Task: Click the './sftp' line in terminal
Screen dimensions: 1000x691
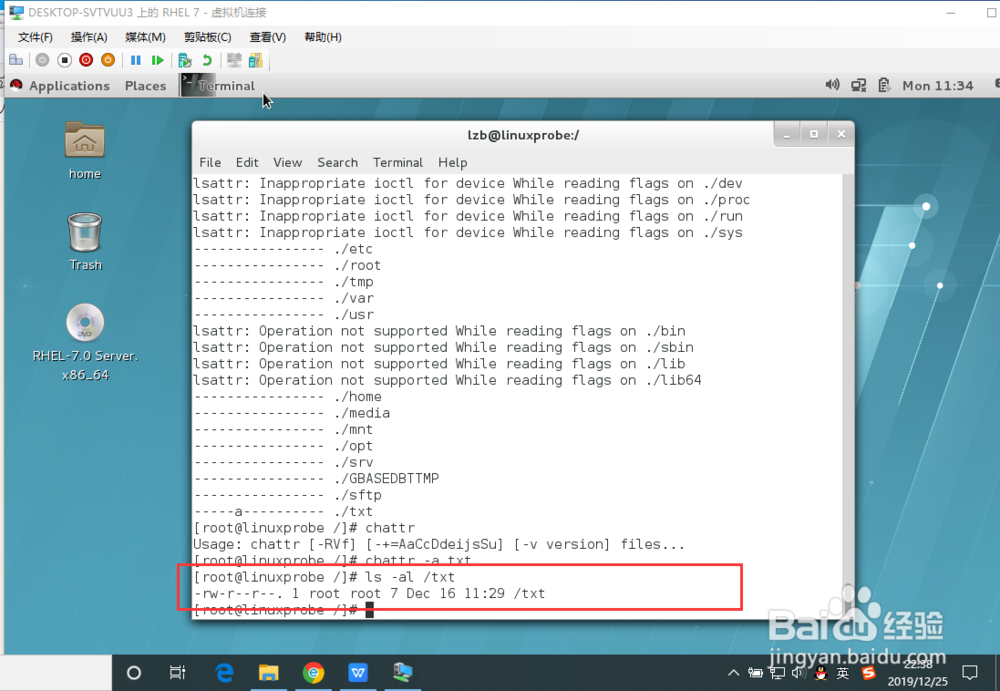Action: (x=288, y=495)
